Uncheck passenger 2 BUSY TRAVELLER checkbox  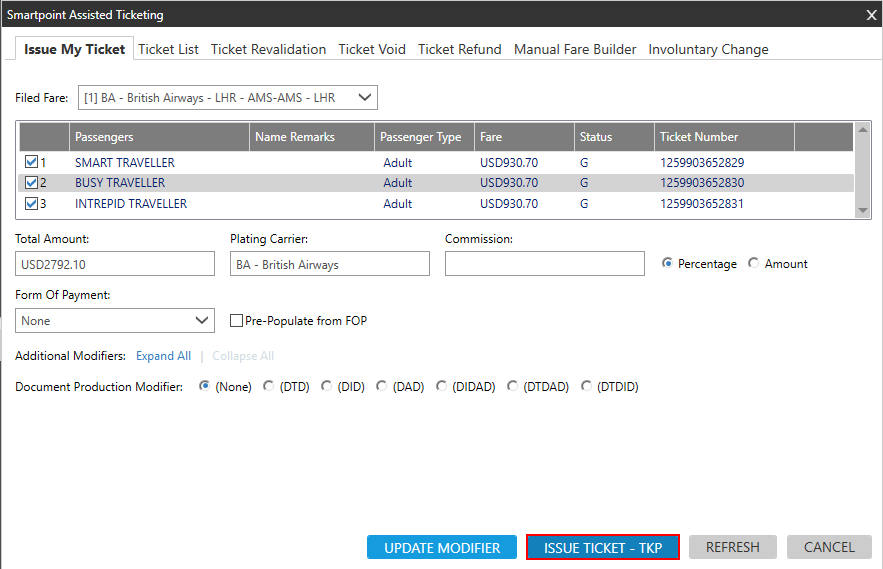click(31, 183)
